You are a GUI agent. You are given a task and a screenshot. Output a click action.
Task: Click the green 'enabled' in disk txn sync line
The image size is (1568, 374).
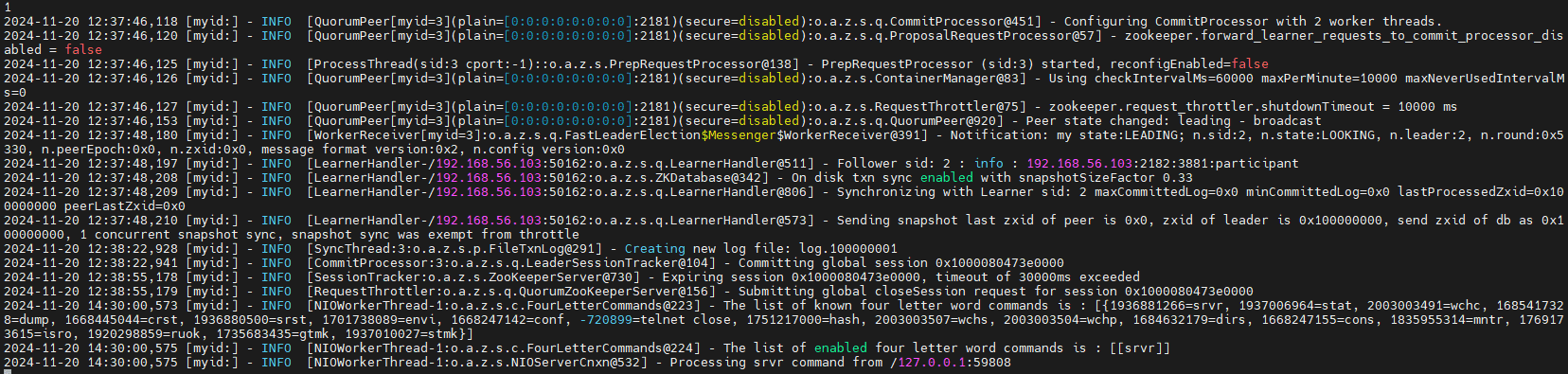(x=946, y=177)
